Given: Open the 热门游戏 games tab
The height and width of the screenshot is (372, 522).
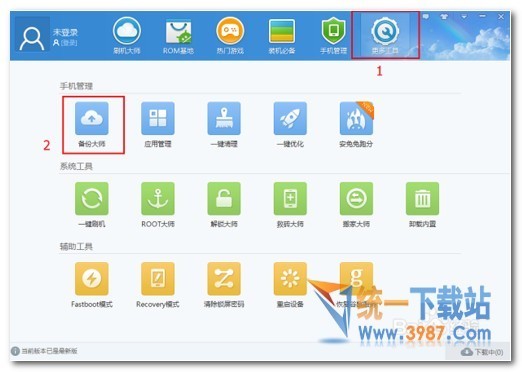Looking at the screenshot, I should tap(230, 36).
